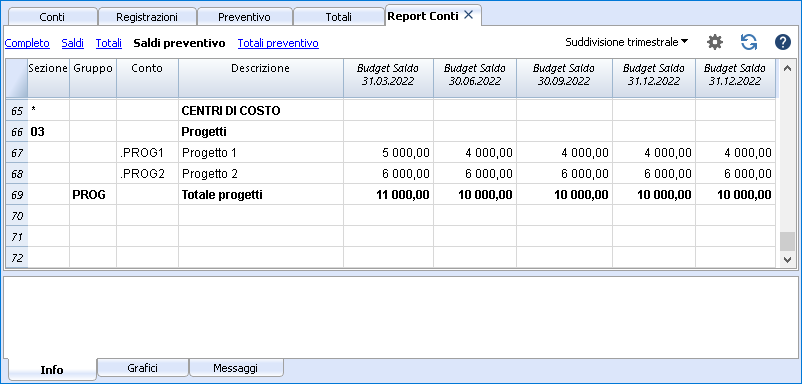Switch to the Preventivo tab
Image resolution: width=802 pixels, height=384 pixels.
click(244, 17)
